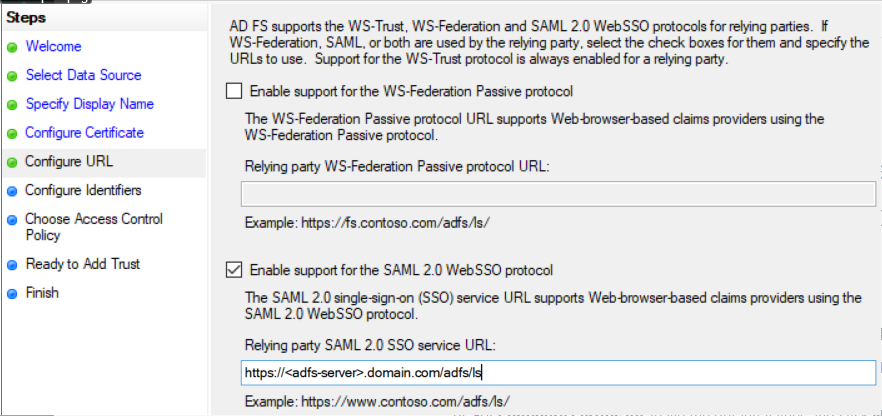
Task: Click green bullet beside Specify Display Name
Action: (x=12, y=105)
